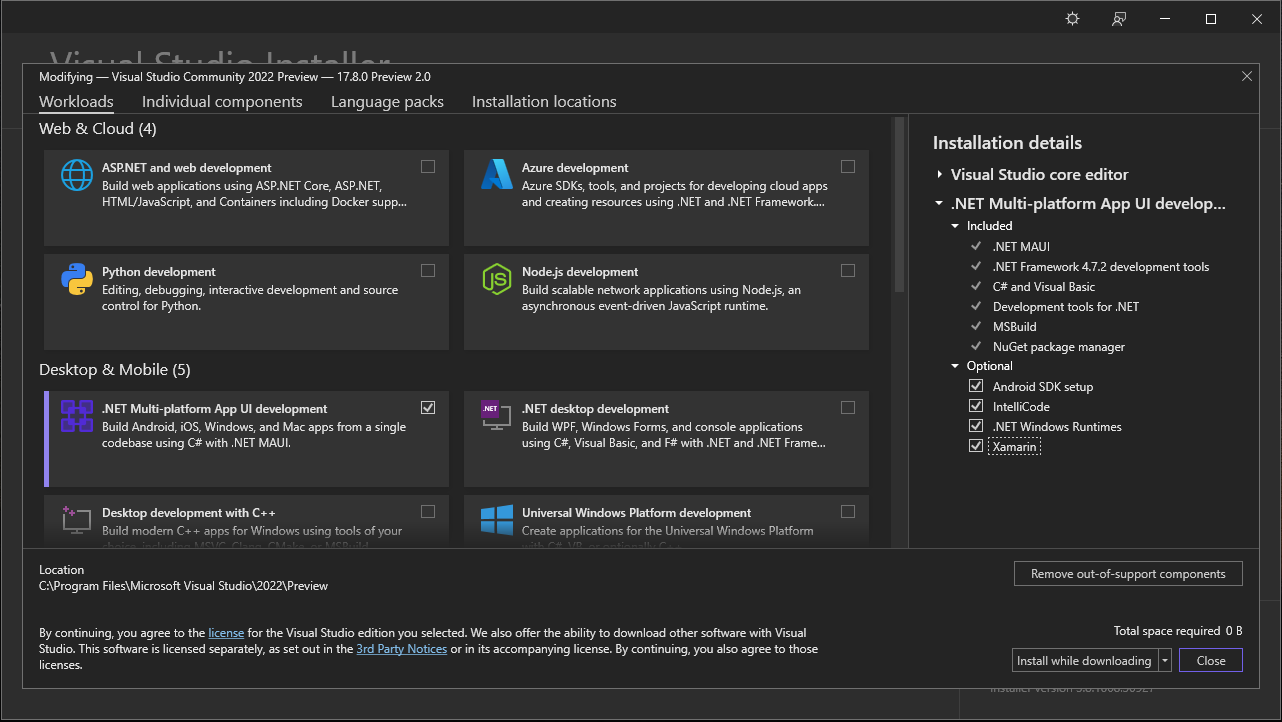
Task: Check the .NET desktop development workload
Action: pyautogui.click(x=848, y=408)
